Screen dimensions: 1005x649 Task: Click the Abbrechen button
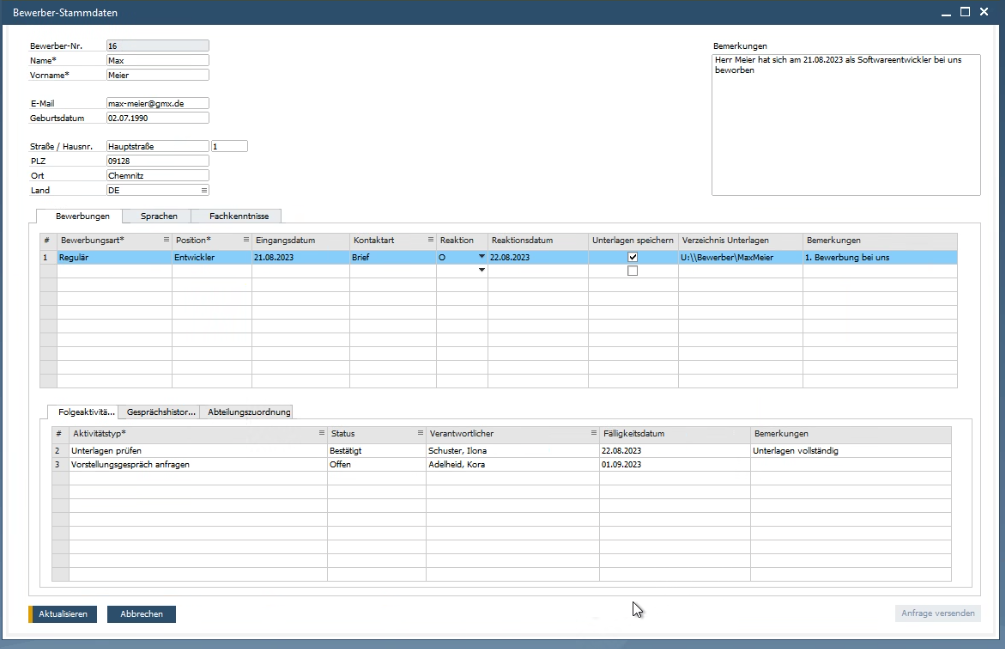click(x=141, y=614)
